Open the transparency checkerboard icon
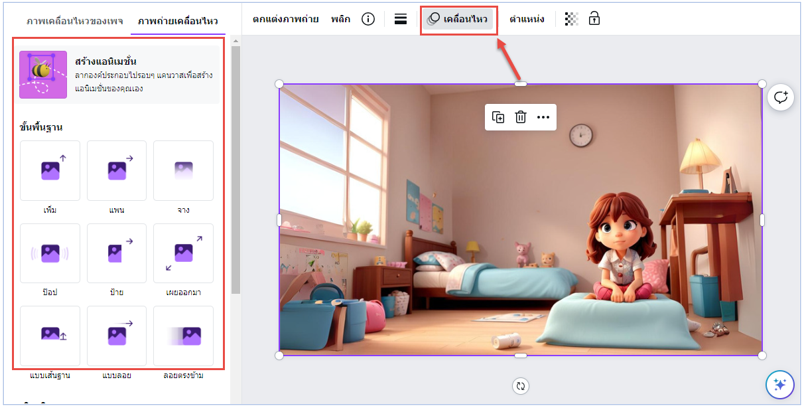Screen dimensions: 804x407 pos(571,19)
